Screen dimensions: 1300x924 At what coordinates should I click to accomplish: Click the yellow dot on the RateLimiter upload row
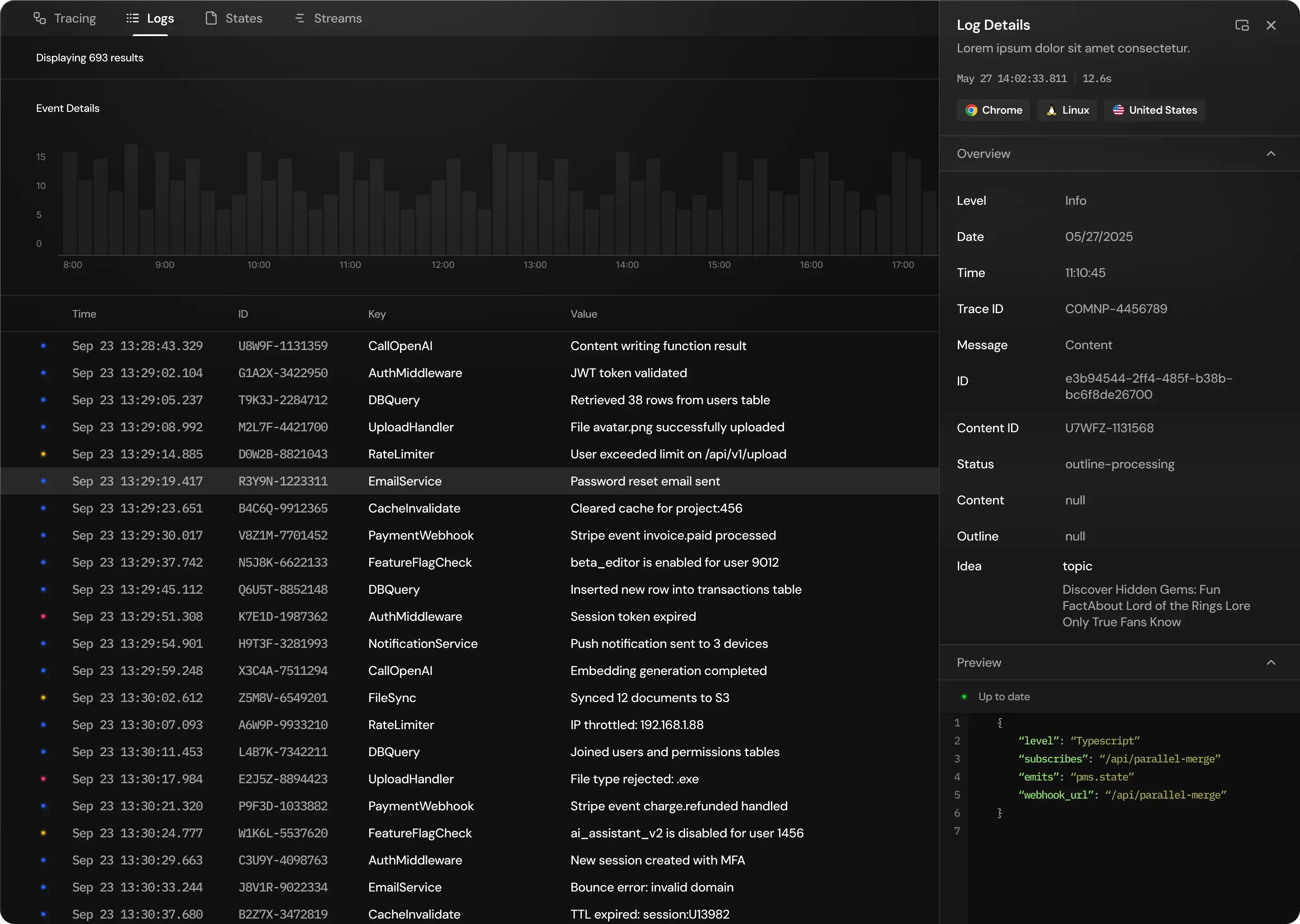[x=43, y=454]
